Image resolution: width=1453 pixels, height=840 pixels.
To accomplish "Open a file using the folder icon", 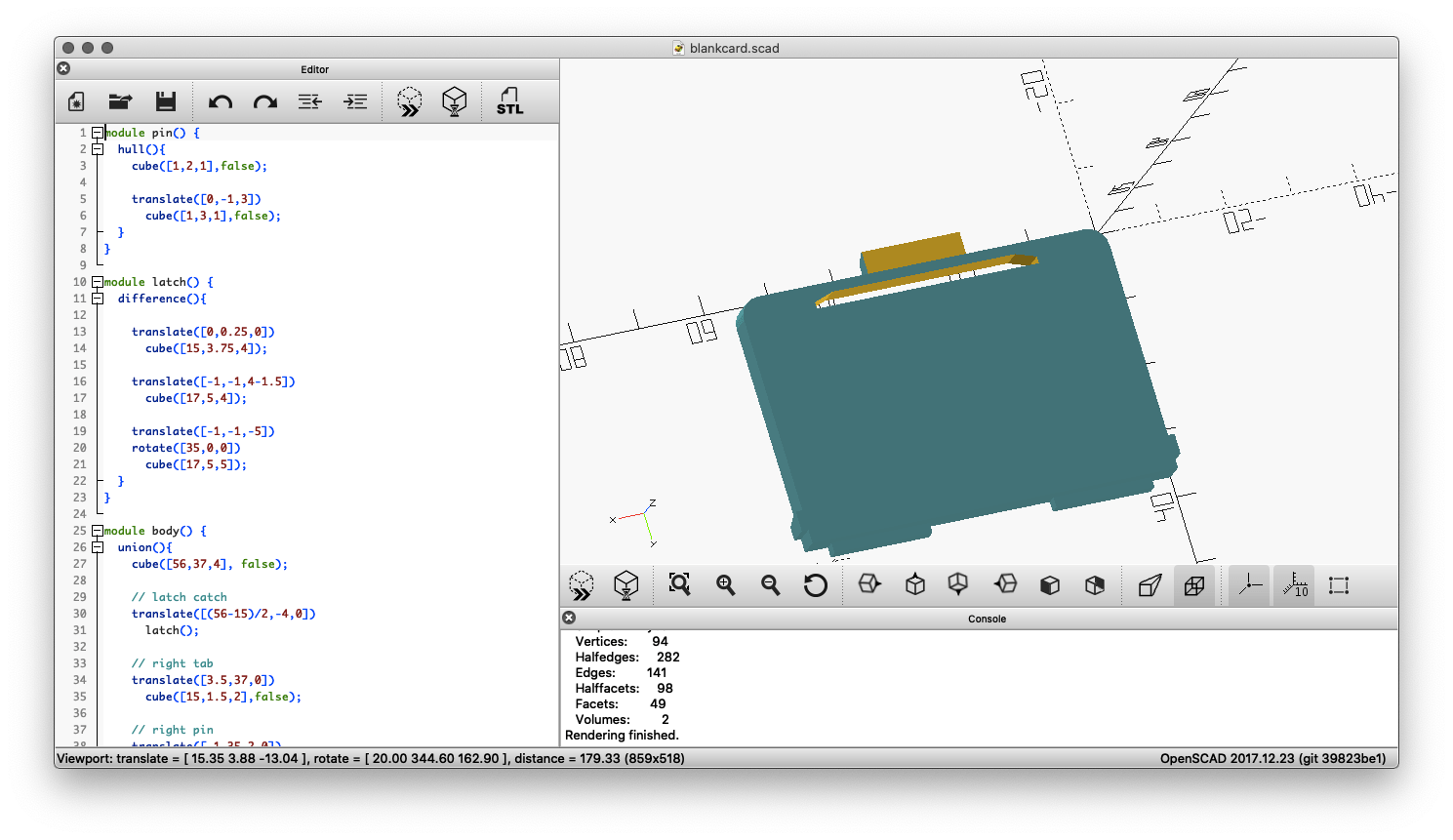I will click(x=120, y=101).
